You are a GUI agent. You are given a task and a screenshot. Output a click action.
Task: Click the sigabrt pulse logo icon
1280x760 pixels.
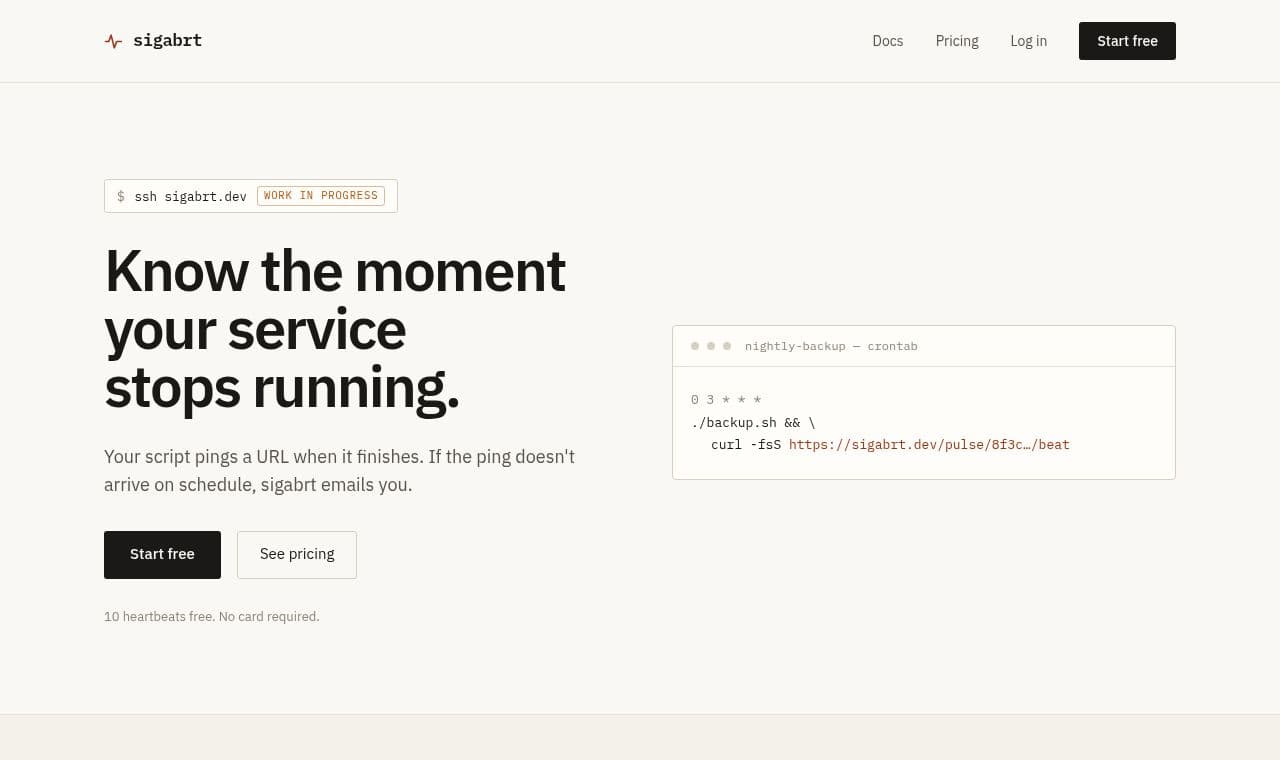coord(113,41)
